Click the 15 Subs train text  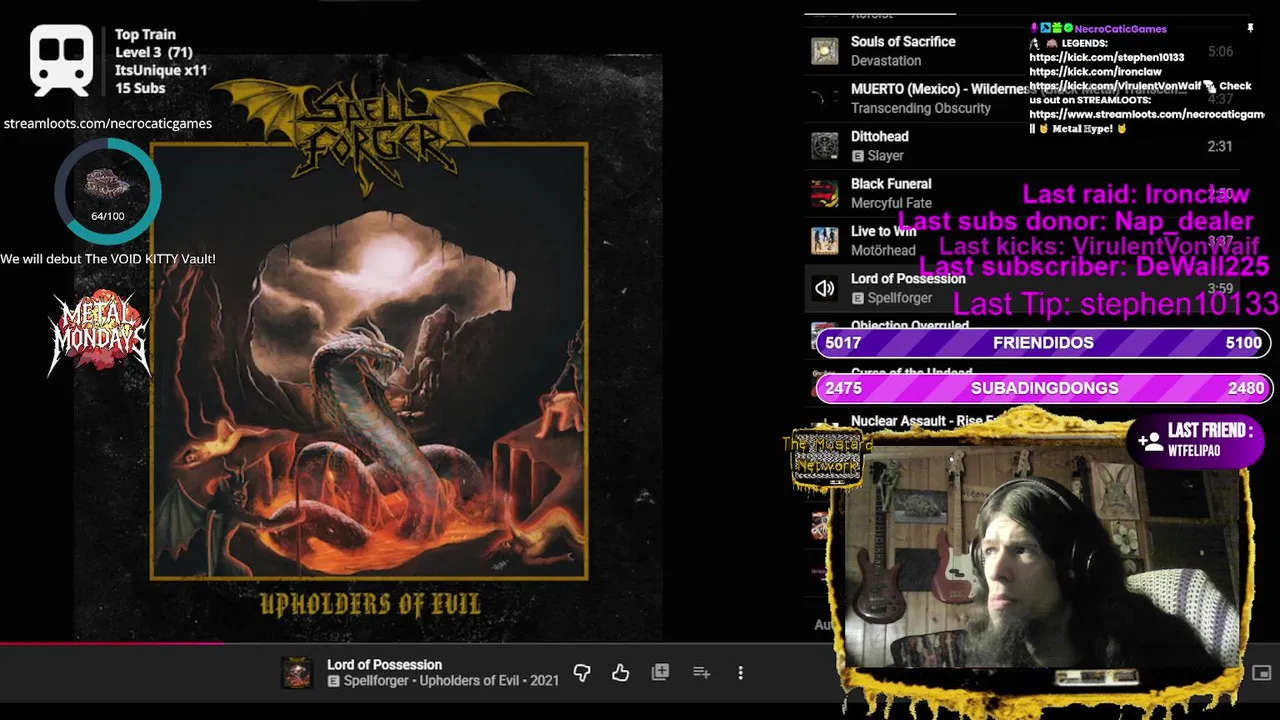tap(140, 88)
